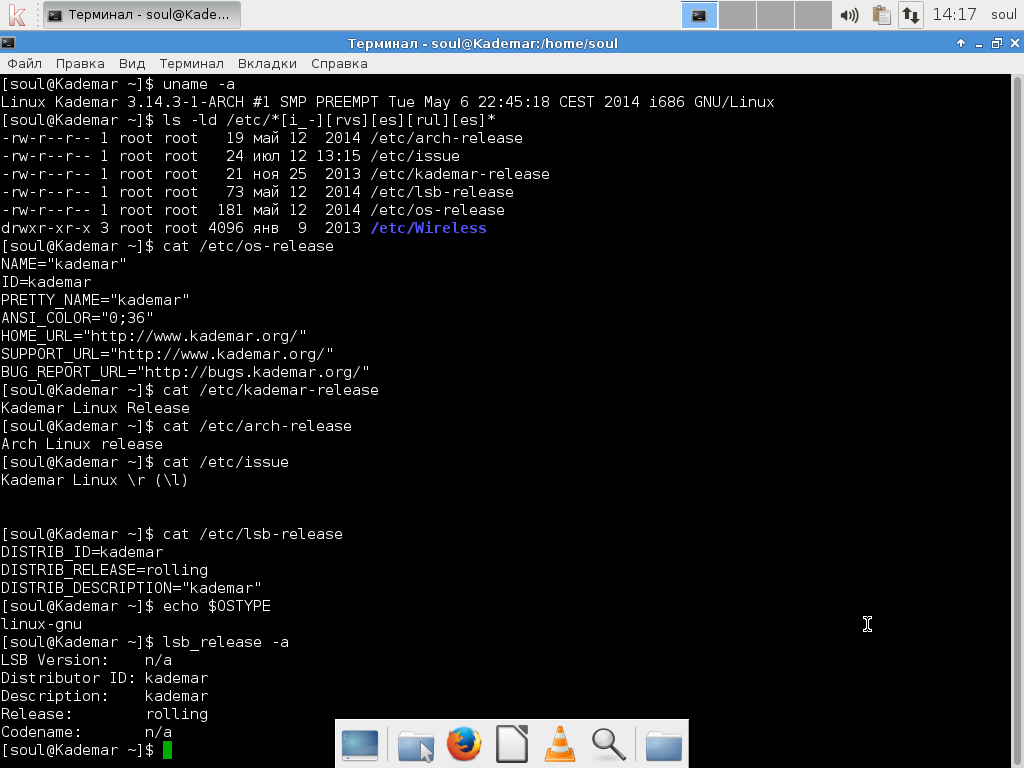The height and width of the screenshot is (768, 1024).
Task: Open the network connection tray icon
Action: (910, 15)
